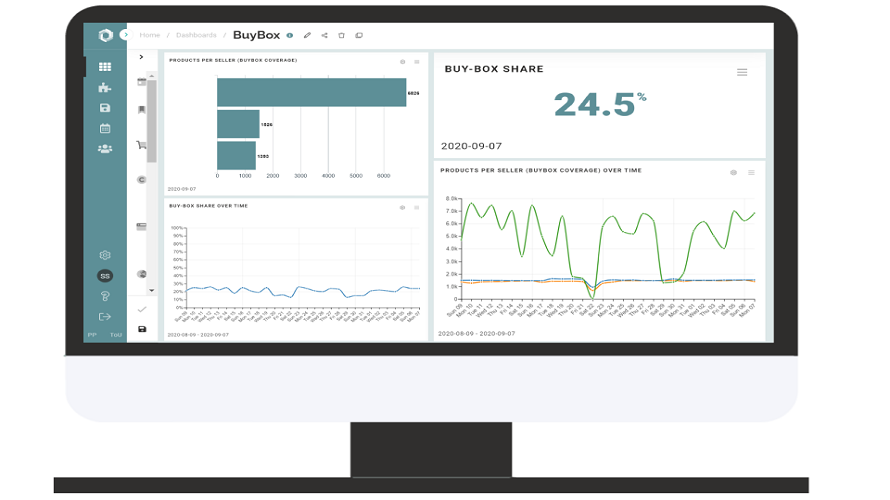Viewport: 890px width, 500px height.
Task: Delete the dashboard with the trash icon
Action: pos(342,35)
